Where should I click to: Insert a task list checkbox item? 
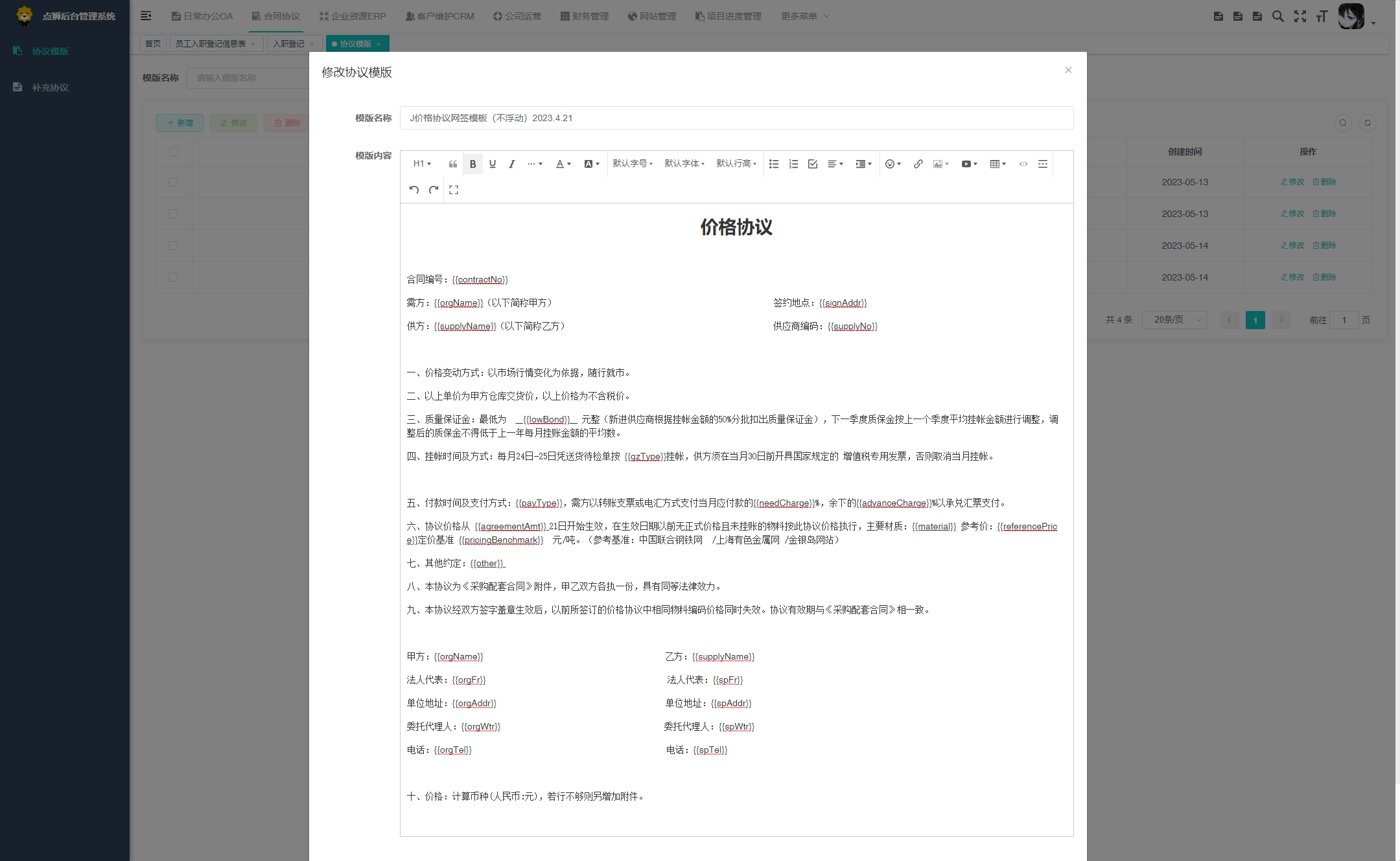click(812, 163)
